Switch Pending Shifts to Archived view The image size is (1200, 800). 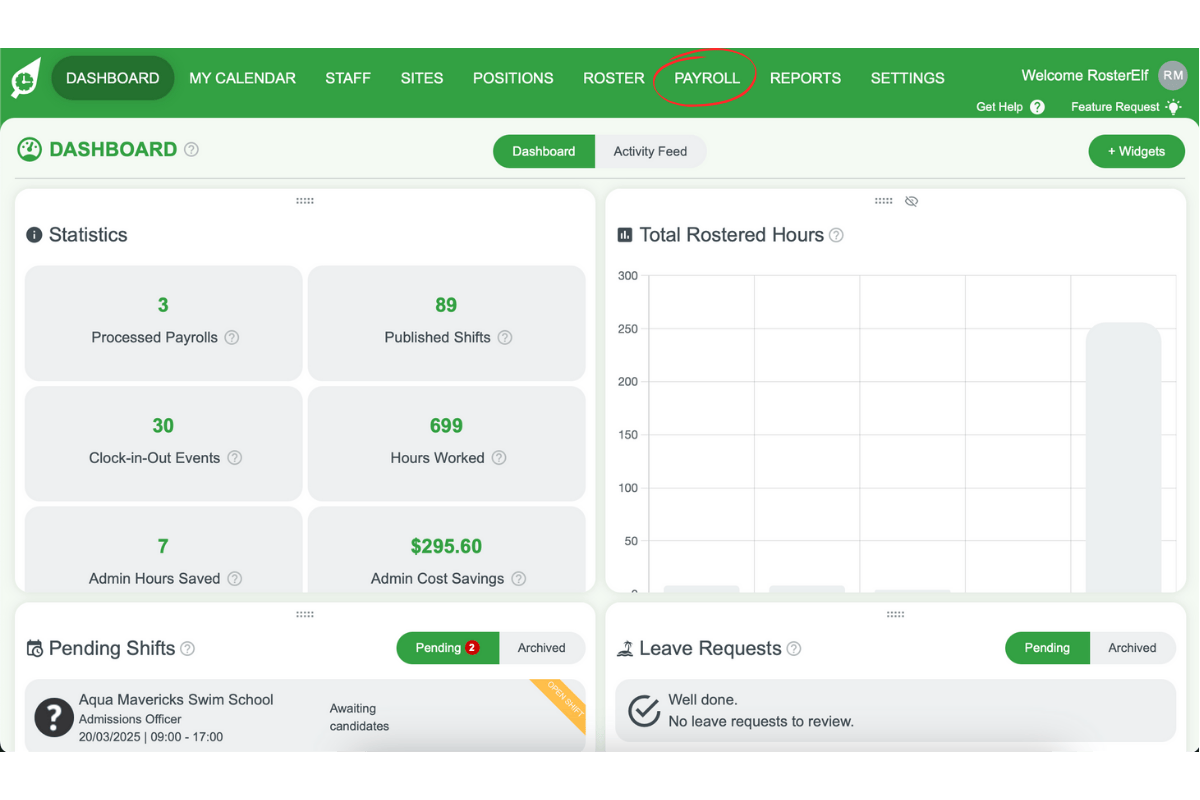pos(542,648)
